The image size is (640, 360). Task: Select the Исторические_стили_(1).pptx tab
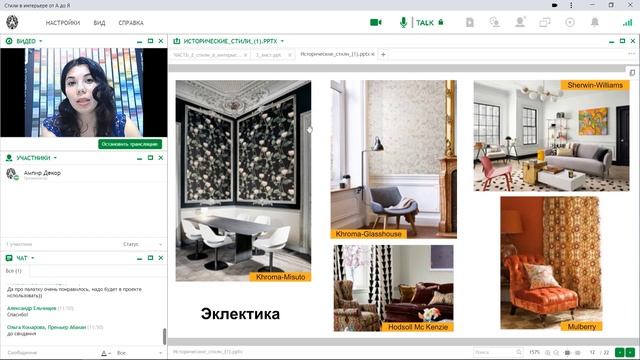(x=335, y=54)
